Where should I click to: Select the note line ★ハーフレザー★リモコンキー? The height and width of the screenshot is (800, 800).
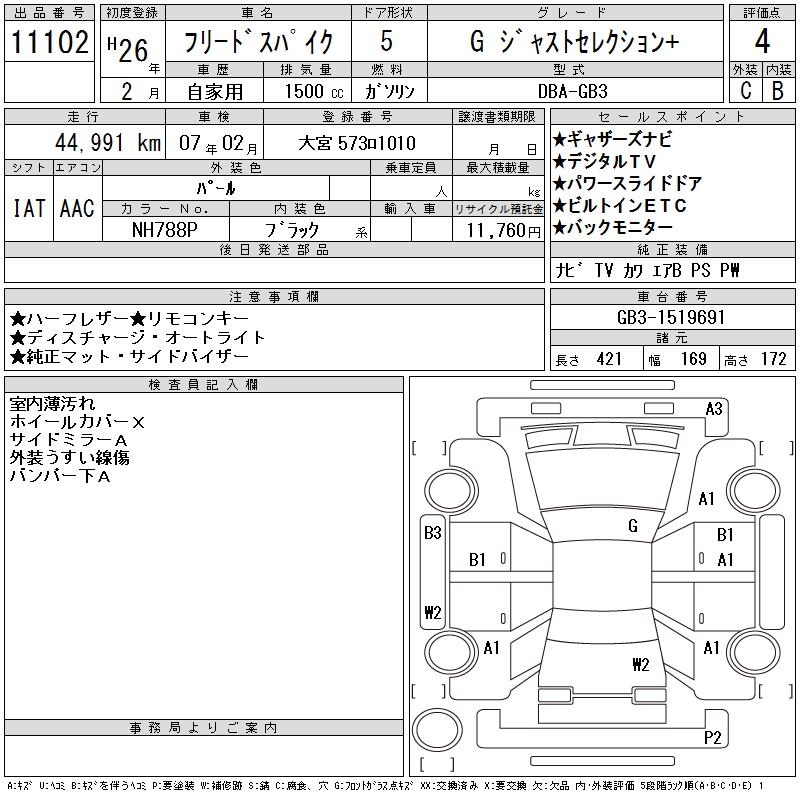point(129,319)
